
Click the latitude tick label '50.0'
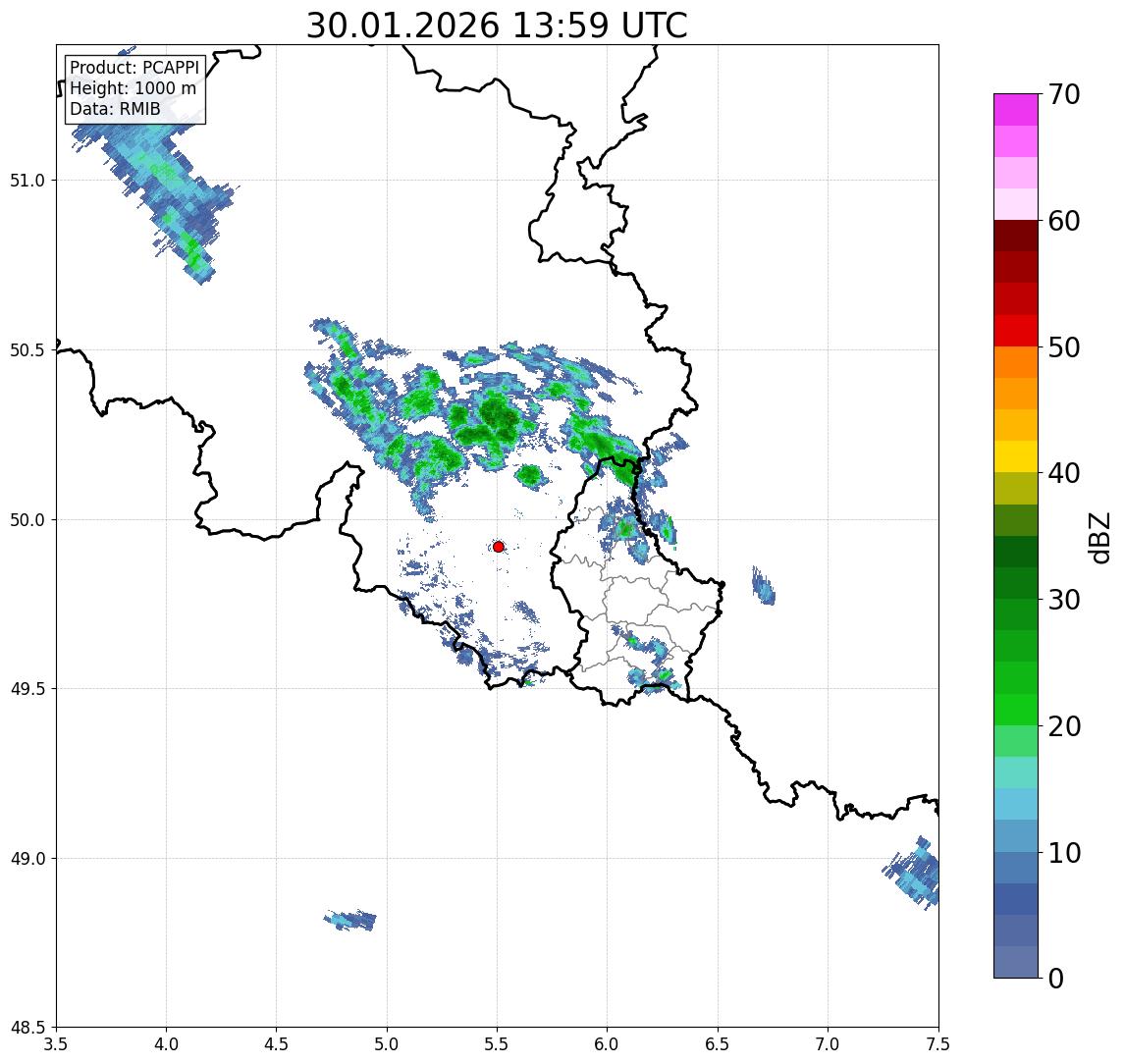pos(27,520)
